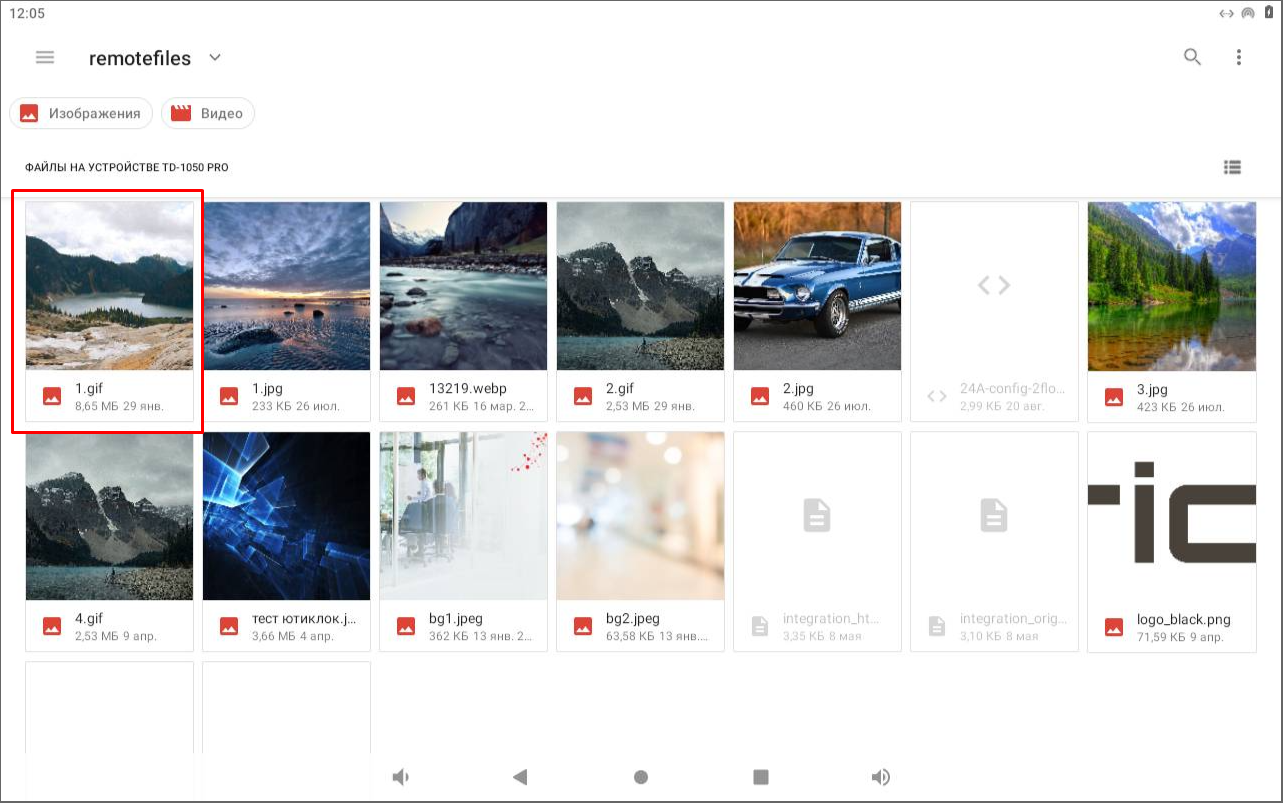
Task: Click the image icon beside logo_black.png
Action: [1114, 626]
